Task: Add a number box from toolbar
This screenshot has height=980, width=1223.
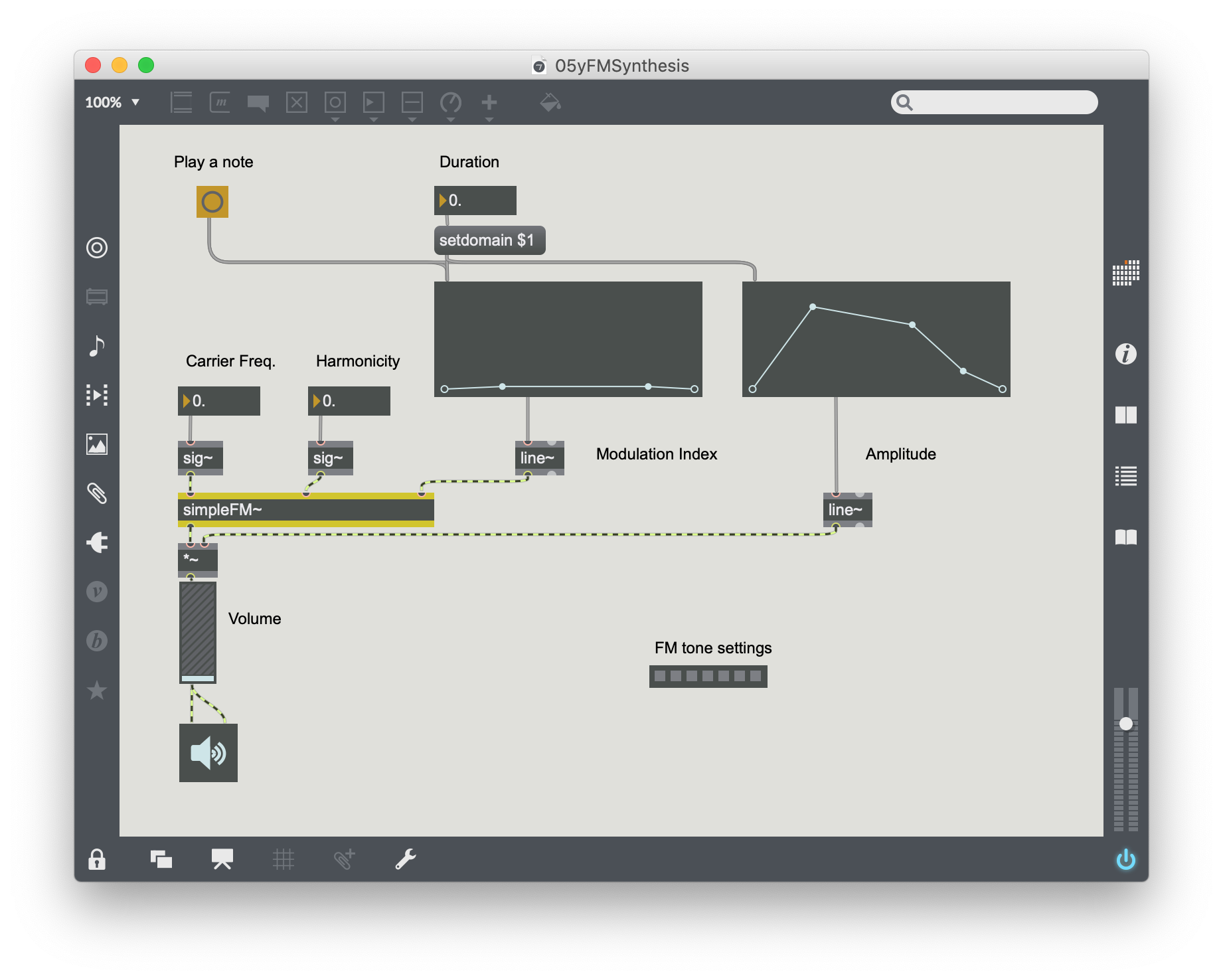Action: click(x=373, y=102)
